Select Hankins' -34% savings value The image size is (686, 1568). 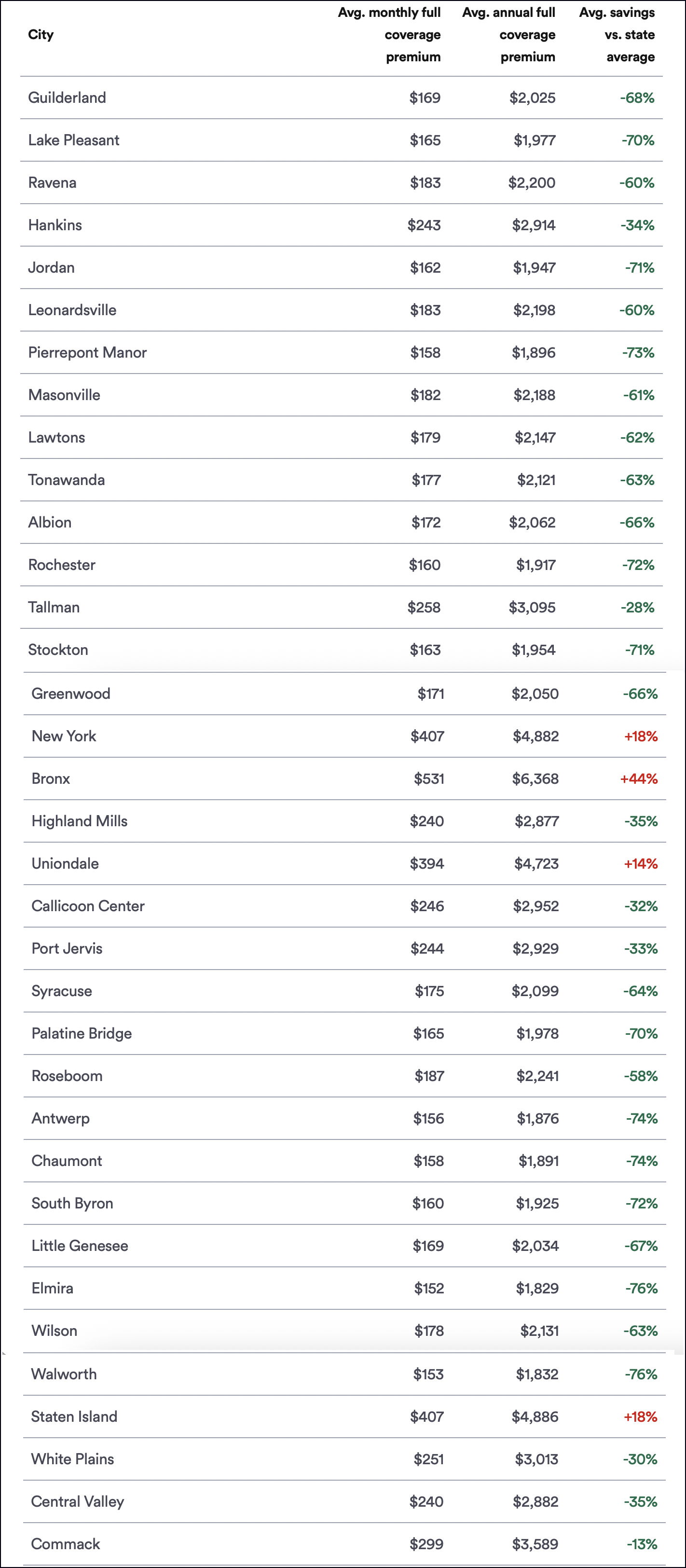637,225
